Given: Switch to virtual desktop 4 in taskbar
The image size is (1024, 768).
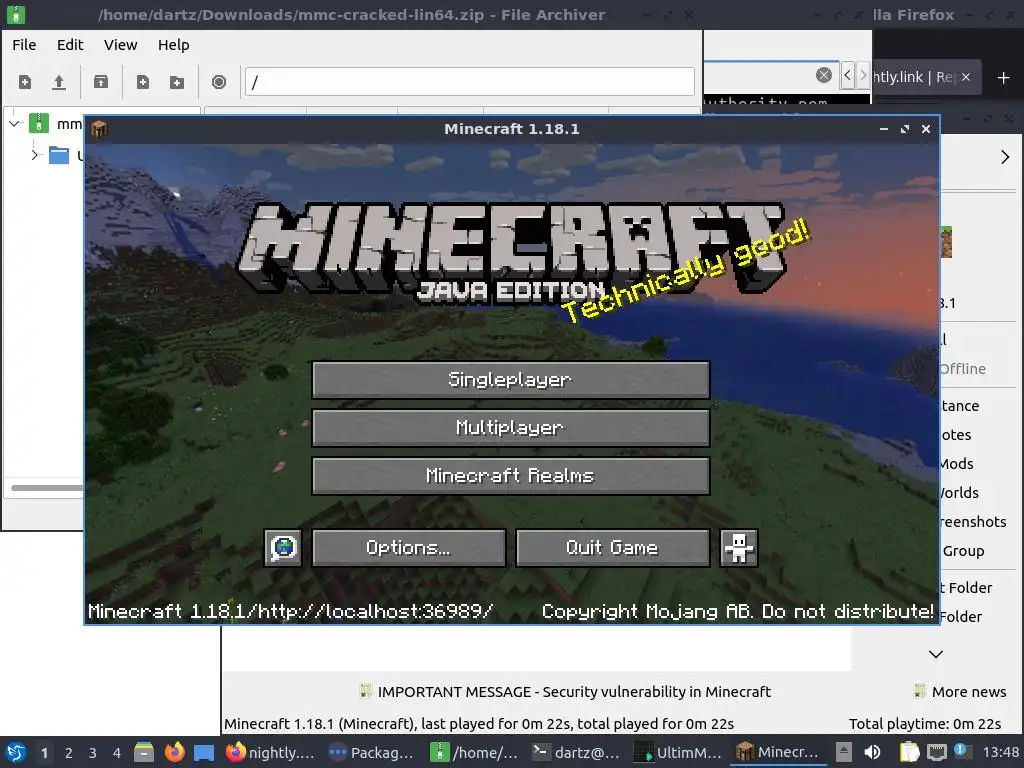Looking at the screenshot, I should (x=117, y=753).
